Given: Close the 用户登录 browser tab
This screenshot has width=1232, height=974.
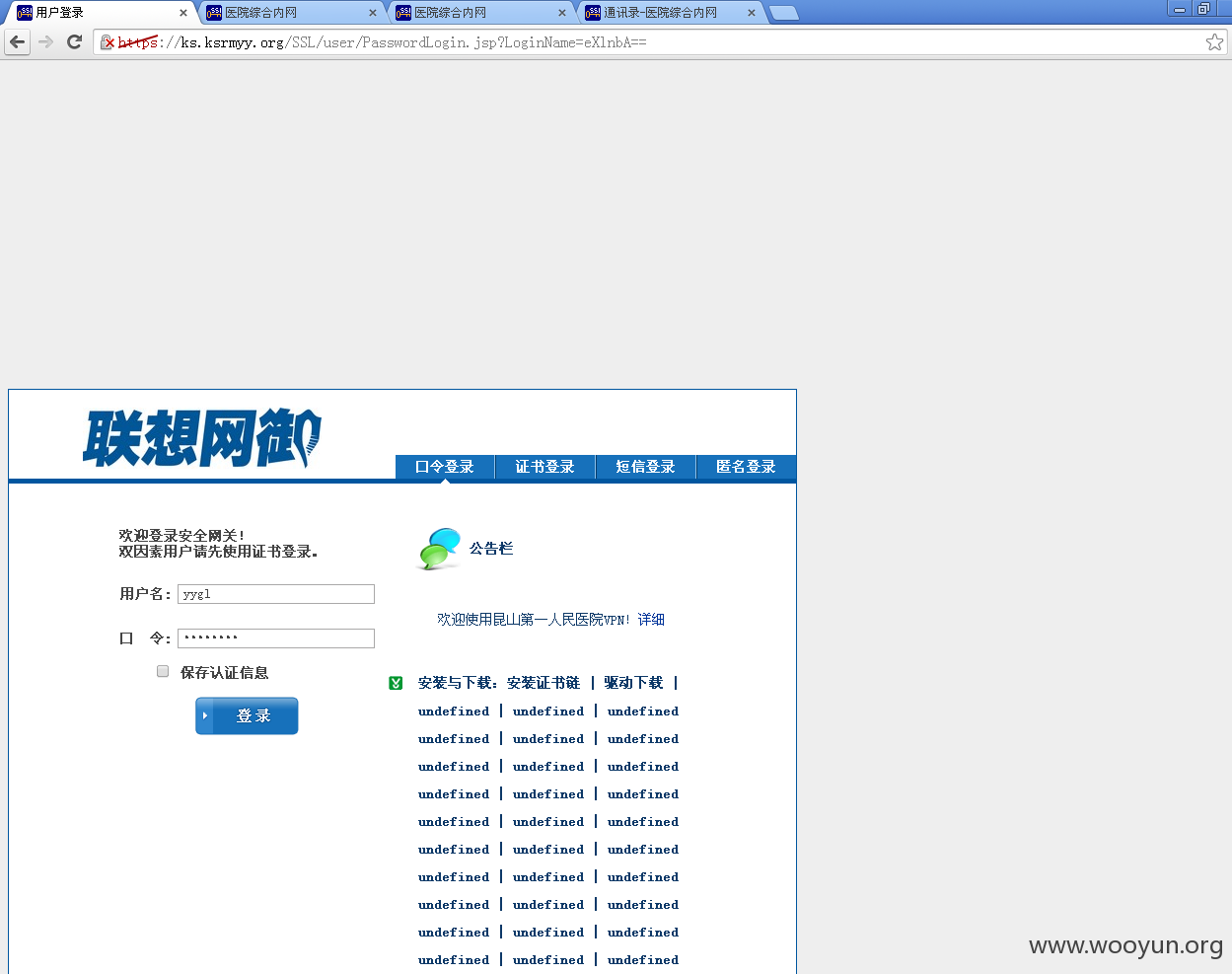Looking at the screenshot, I should point(182,13).
